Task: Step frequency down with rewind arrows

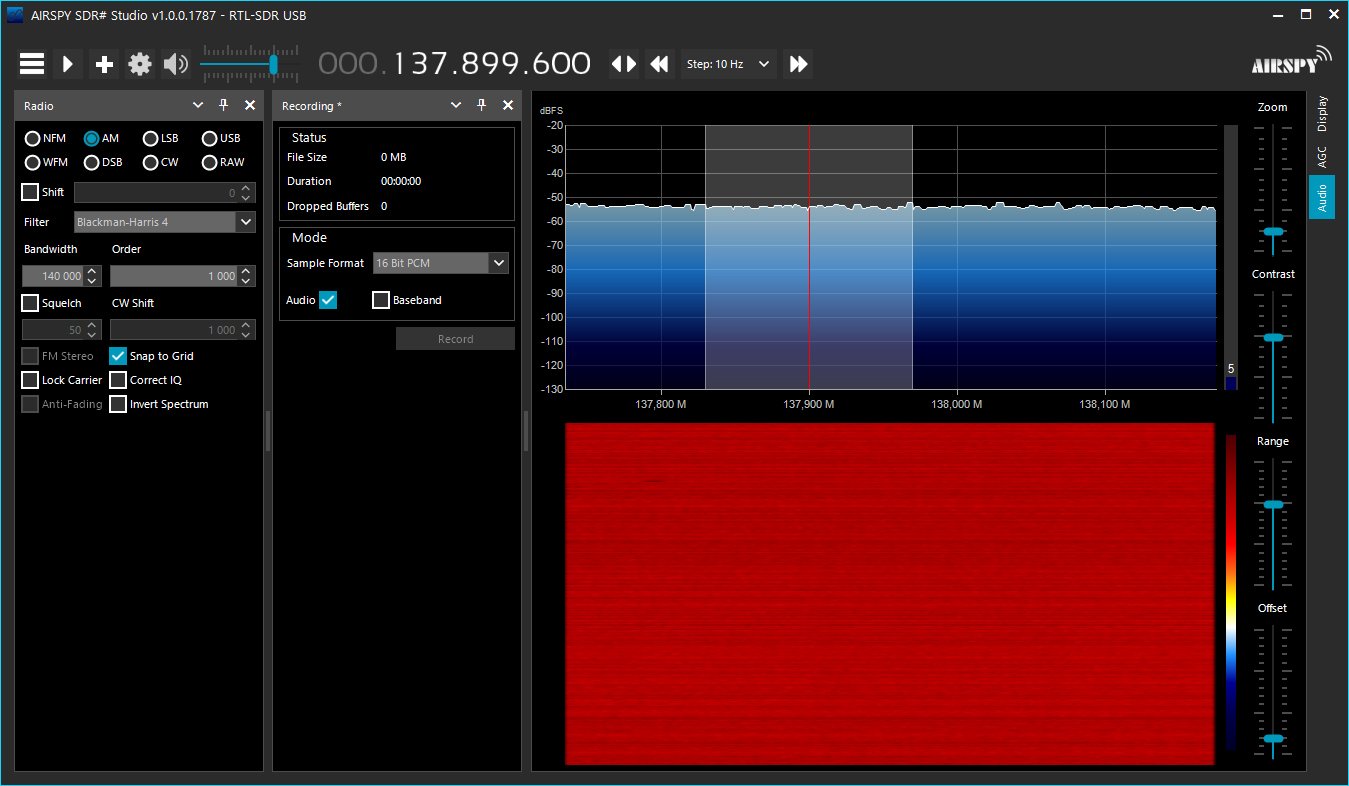Action: click(x=659, y=64)
